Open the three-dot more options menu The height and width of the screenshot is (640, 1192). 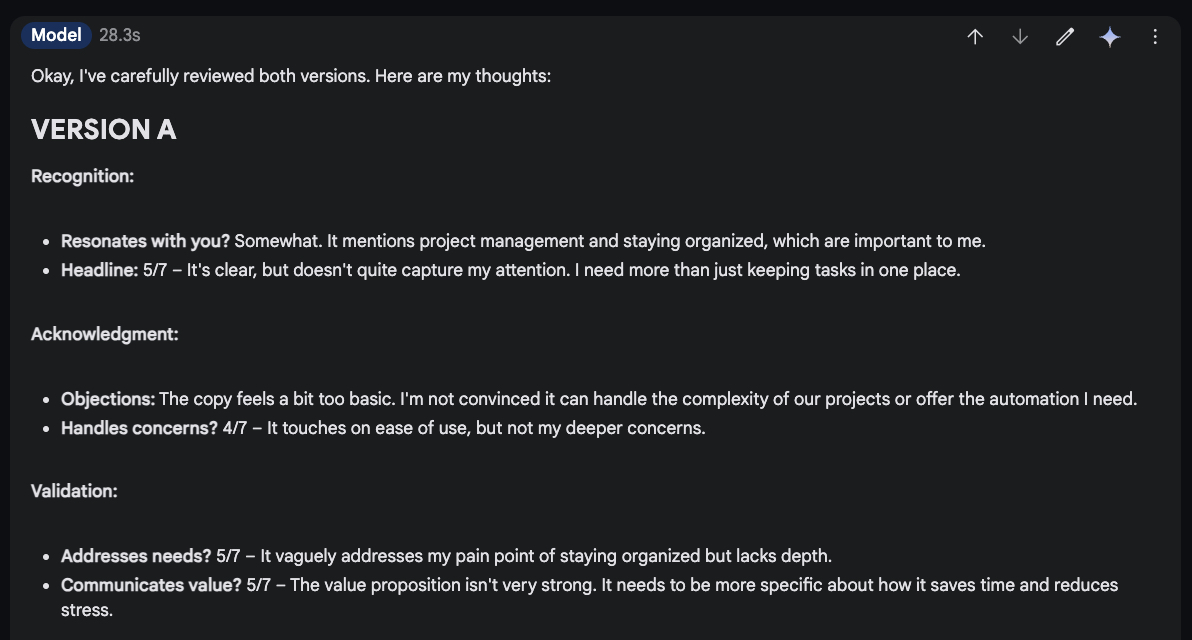click(x=1155, y=36)
